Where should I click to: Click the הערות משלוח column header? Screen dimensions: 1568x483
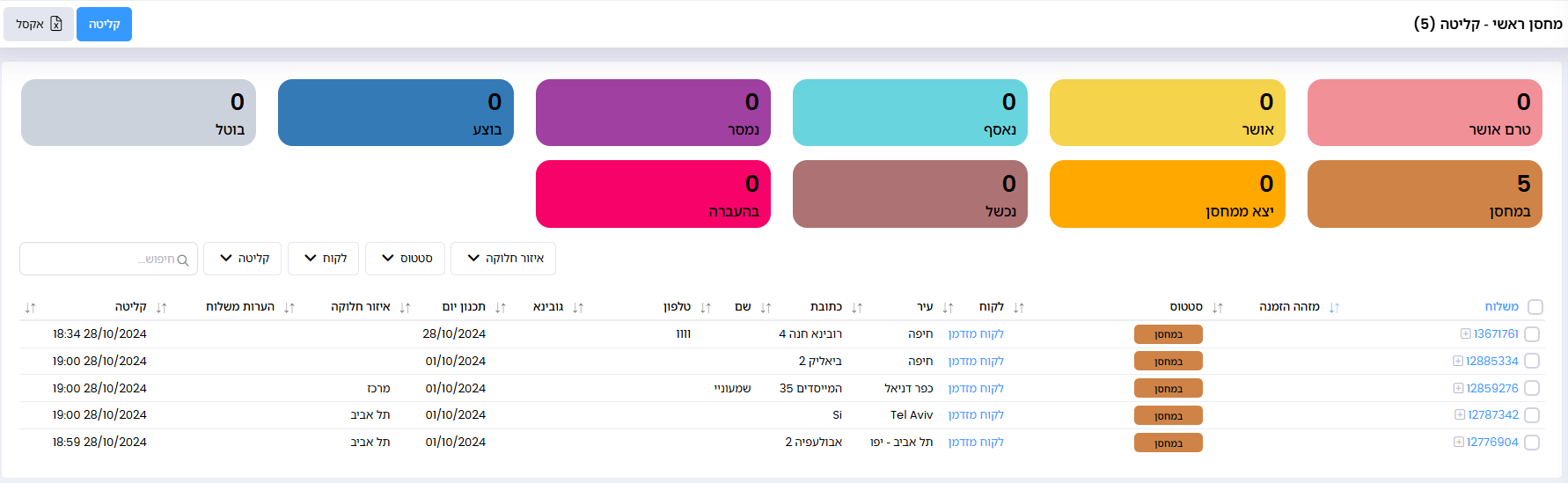(239, 307)
